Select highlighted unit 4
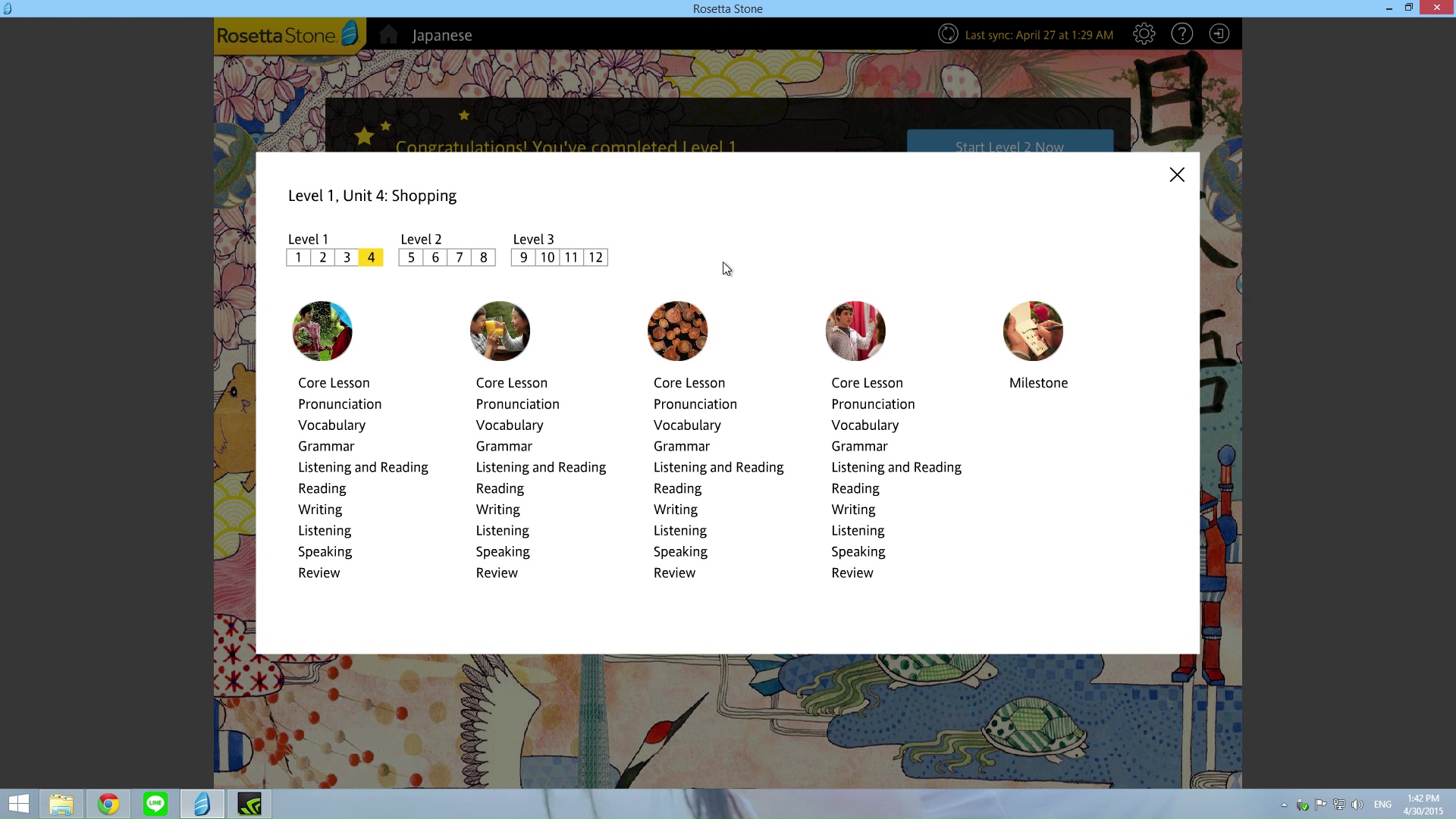 (x=371, y=258)
